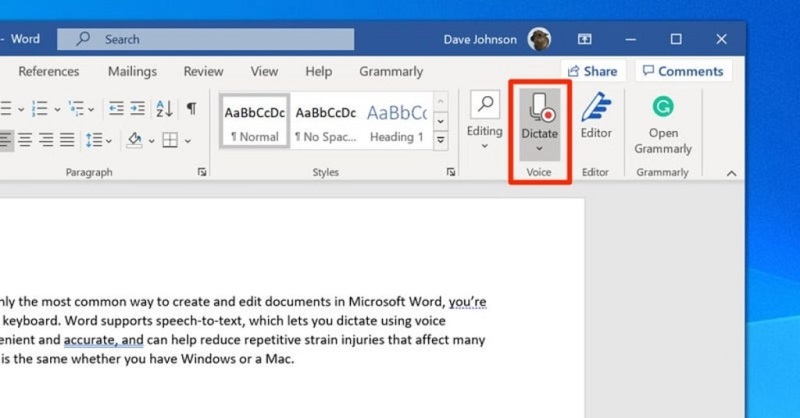Viewport: 800px width, 418px height.
Task: Click the borders grid icon
Action: coord(170,140)
